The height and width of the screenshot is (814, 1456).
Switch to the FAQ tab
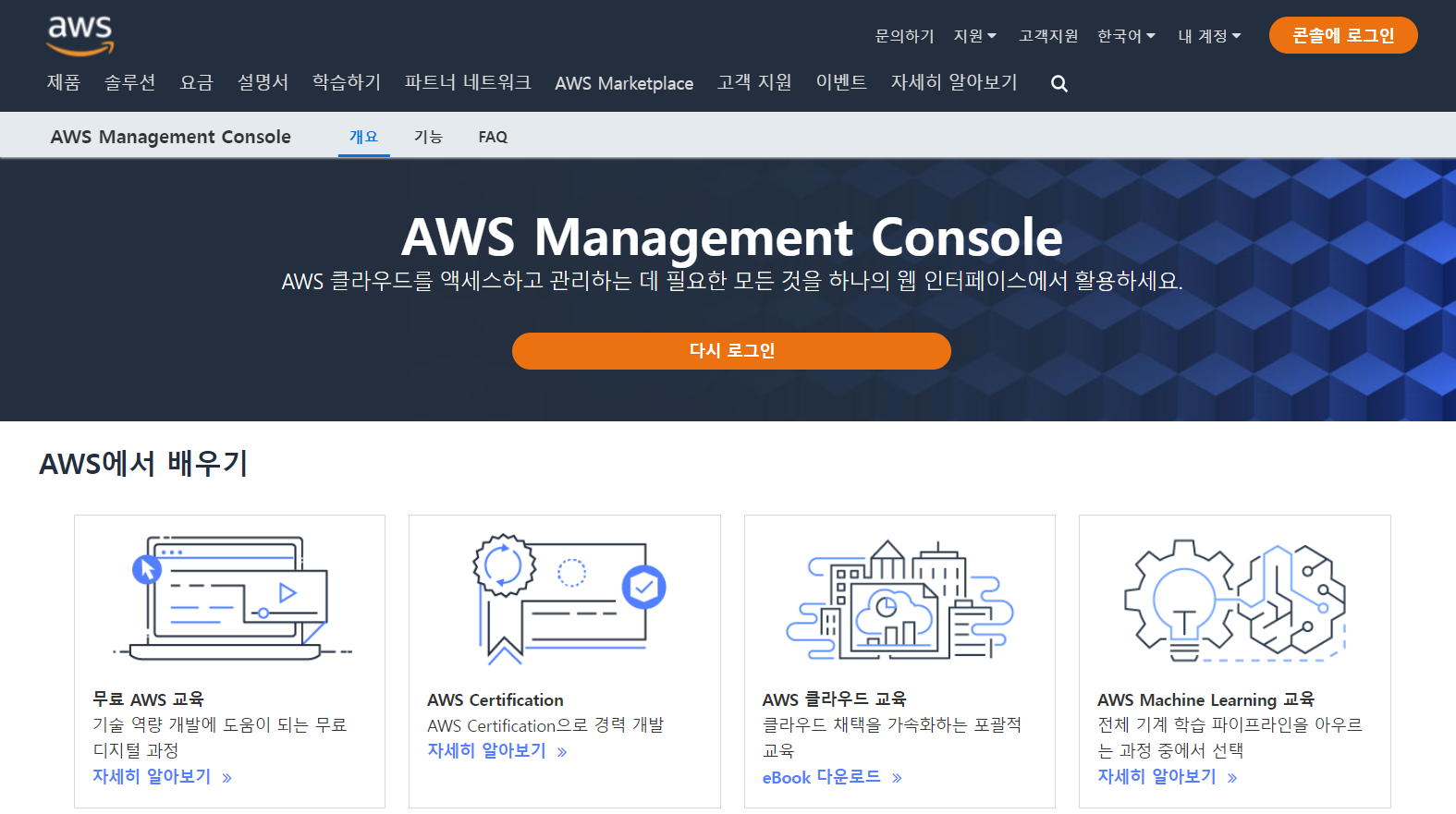pyautogui.click(x=493, y=137)
